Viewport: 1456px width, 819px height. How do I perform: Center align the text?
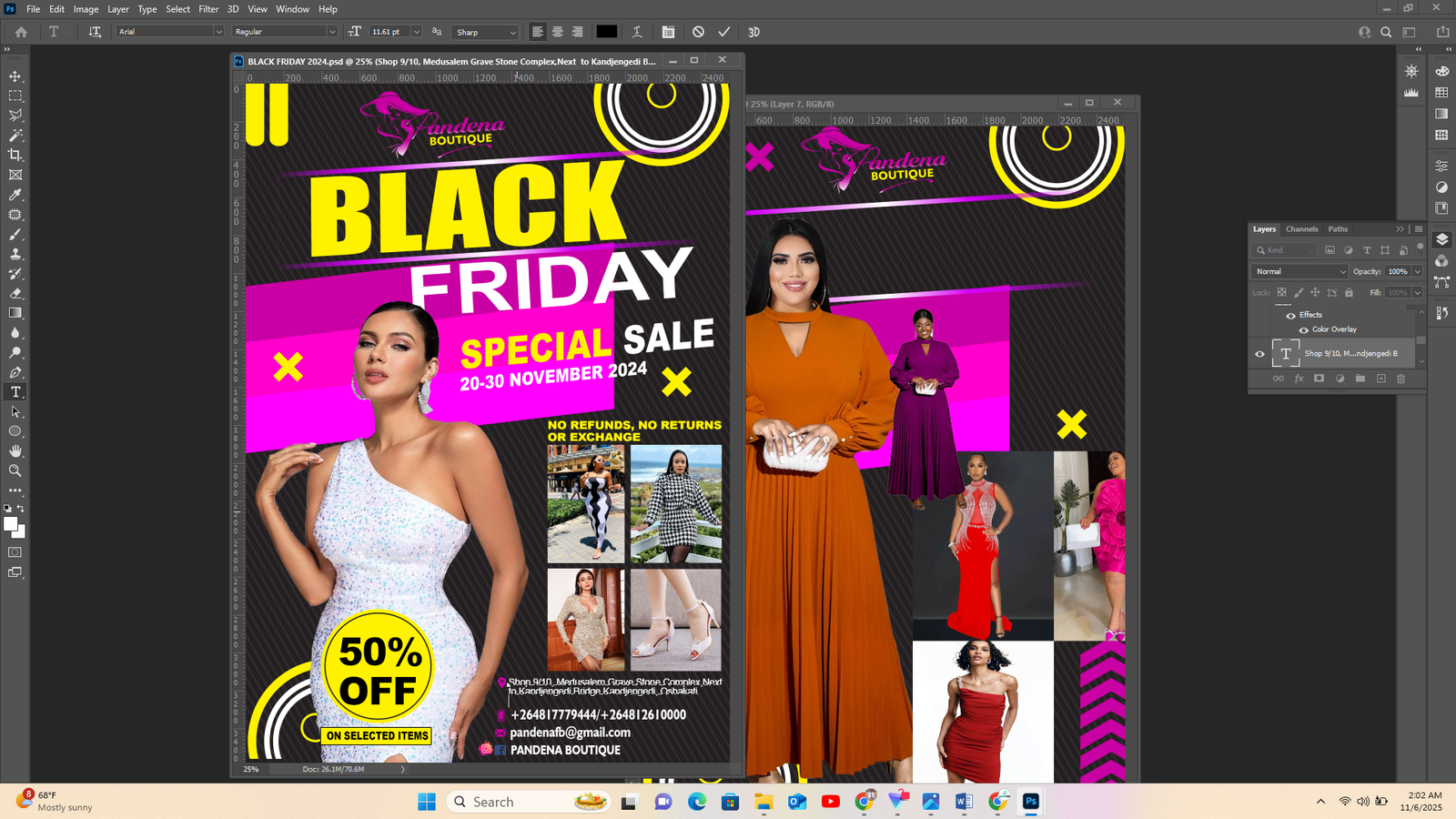pyautogui.click(x=557, y=32)
